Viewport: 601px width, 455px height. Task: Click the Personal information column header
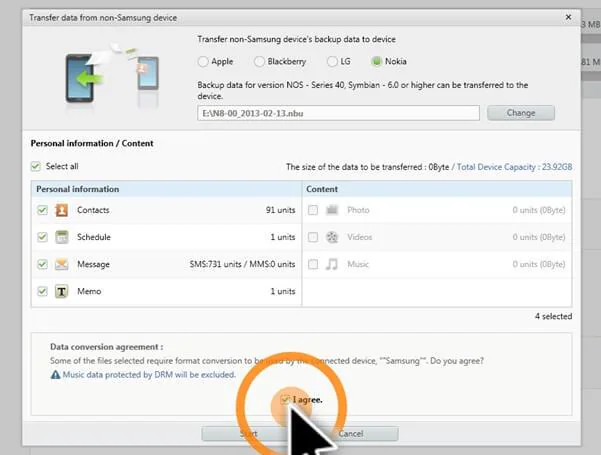coord(166,189)
